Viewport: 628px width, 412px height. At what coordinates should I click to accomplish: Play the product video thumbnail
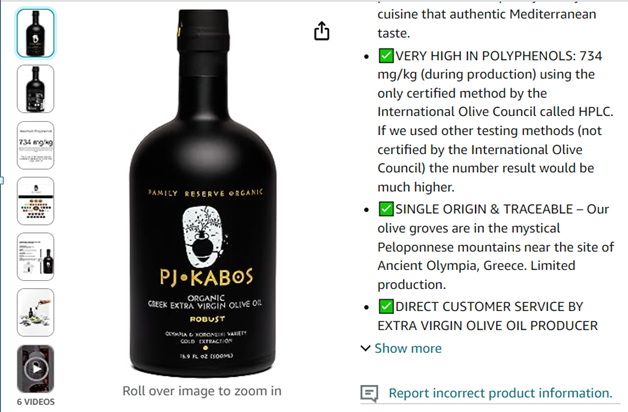click(x=35, y=368)
